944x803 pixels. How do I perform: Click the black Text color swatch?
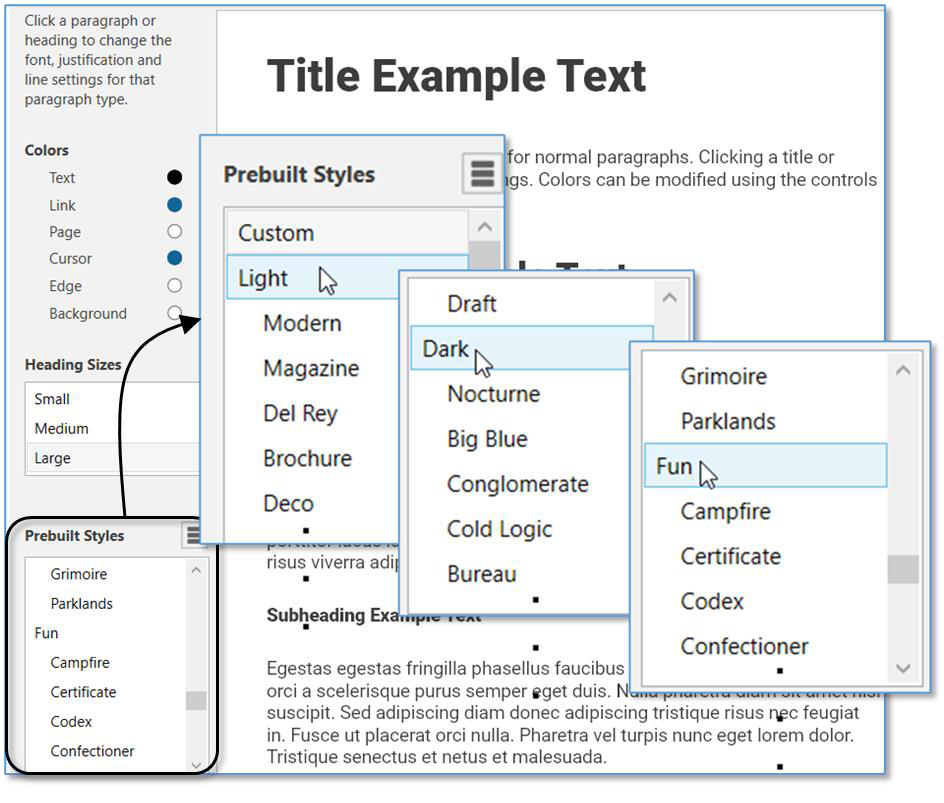pos(174,178)
